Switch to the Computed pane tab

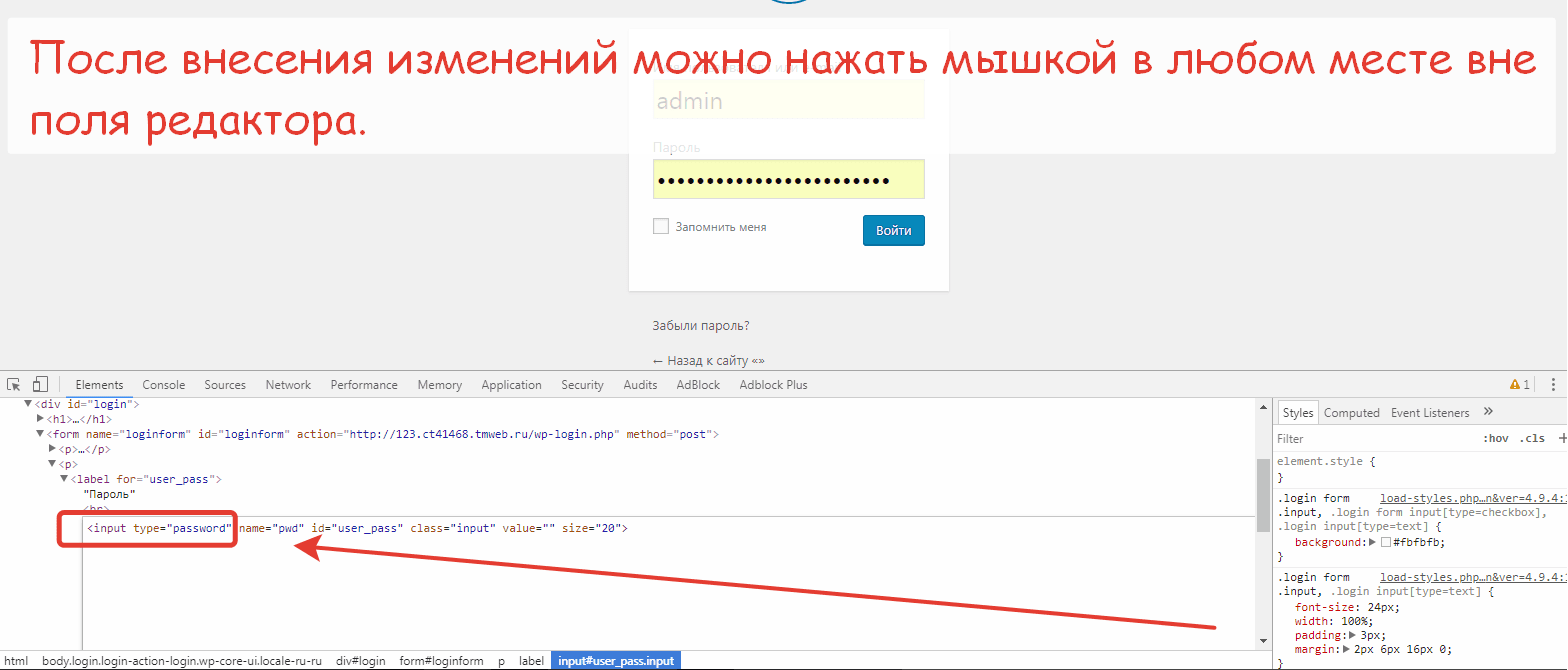[1352, 413]
